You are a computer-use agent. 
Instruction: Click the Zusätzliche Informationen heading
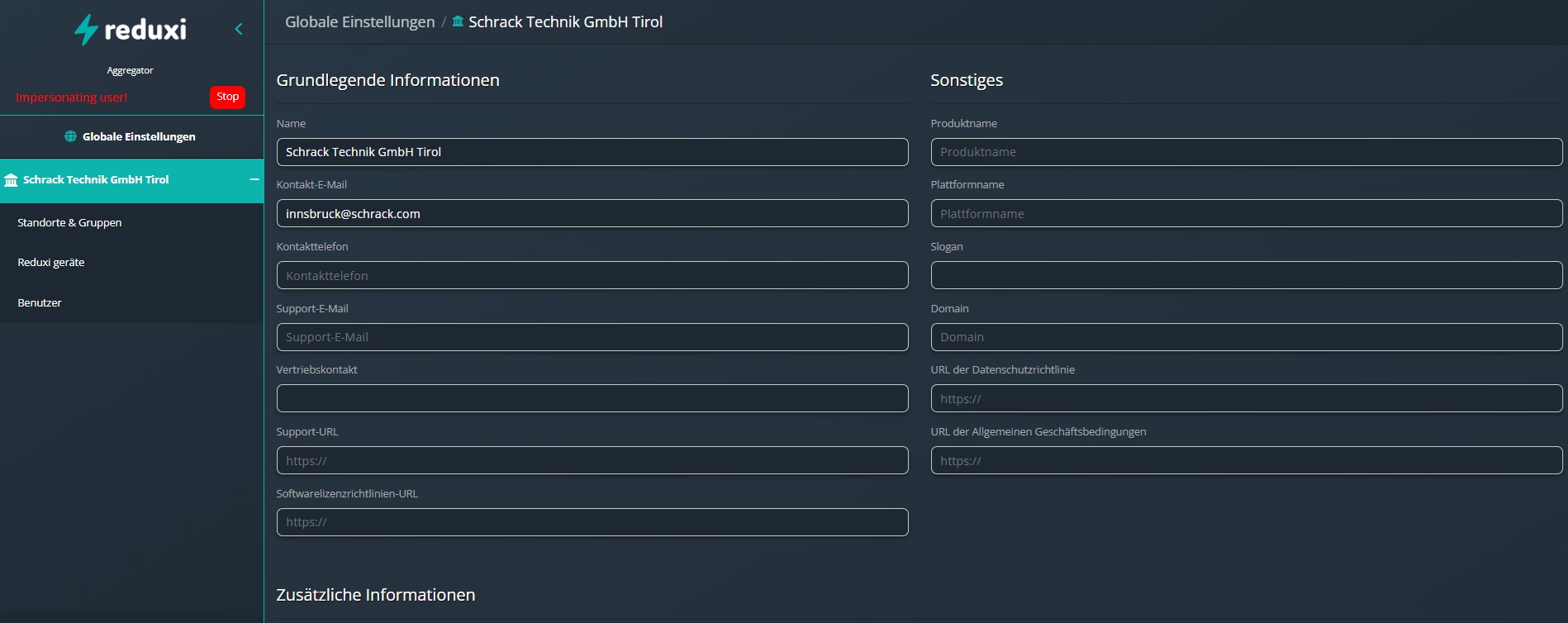click(376, 595)
